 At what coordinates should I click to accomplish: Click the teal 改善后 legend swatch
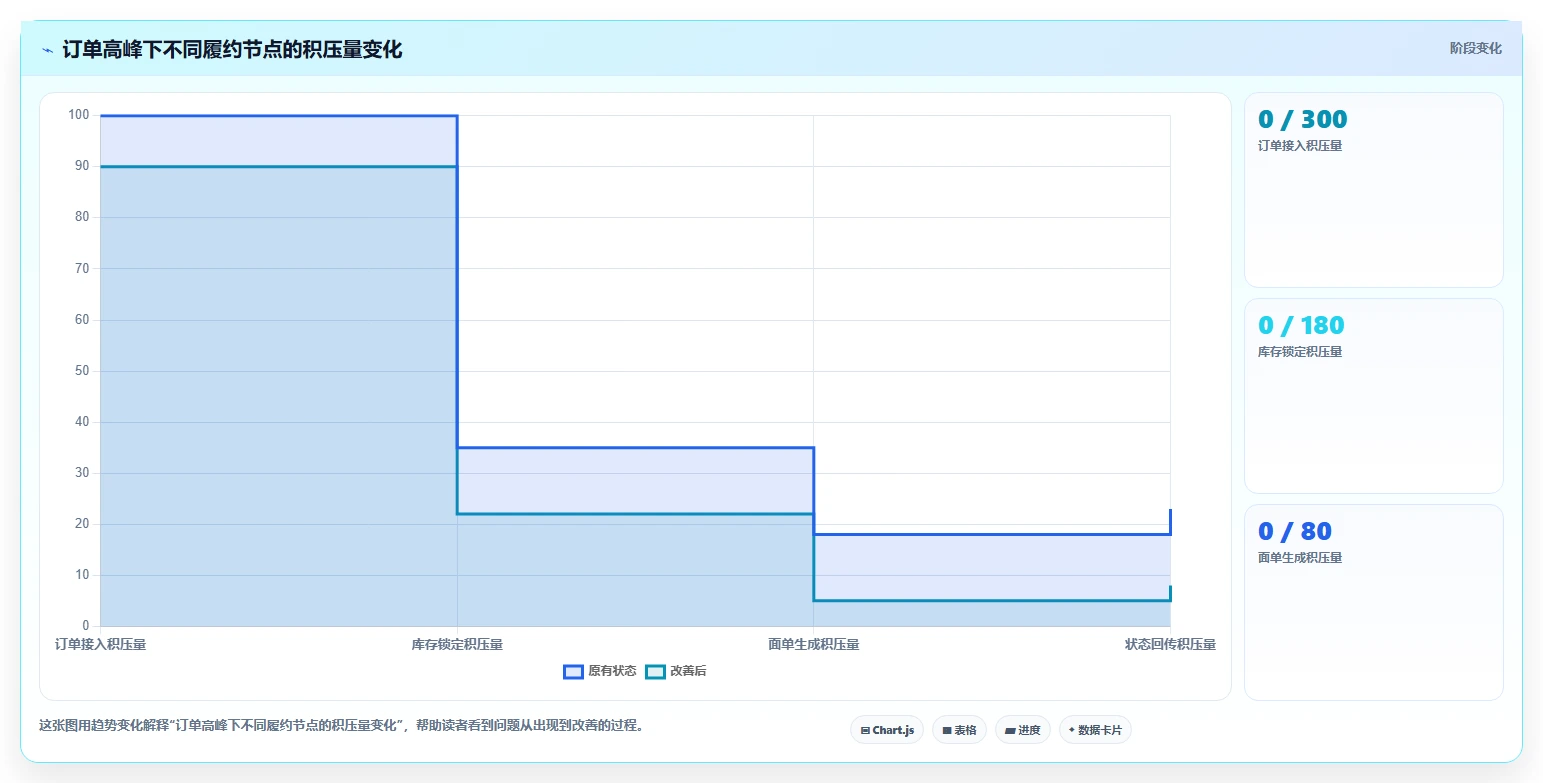point(655,671)
